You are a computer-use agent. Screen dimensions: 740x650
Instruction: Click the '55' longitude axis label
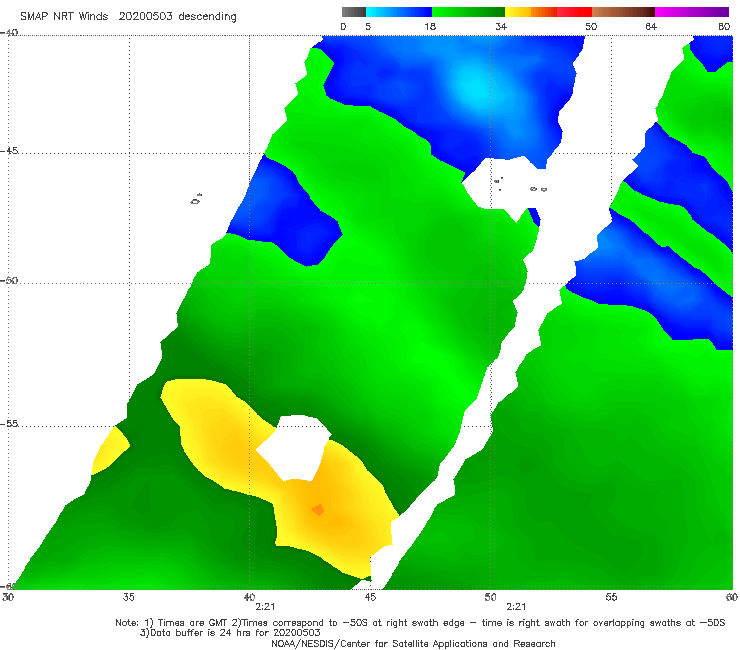pos(611,597)
